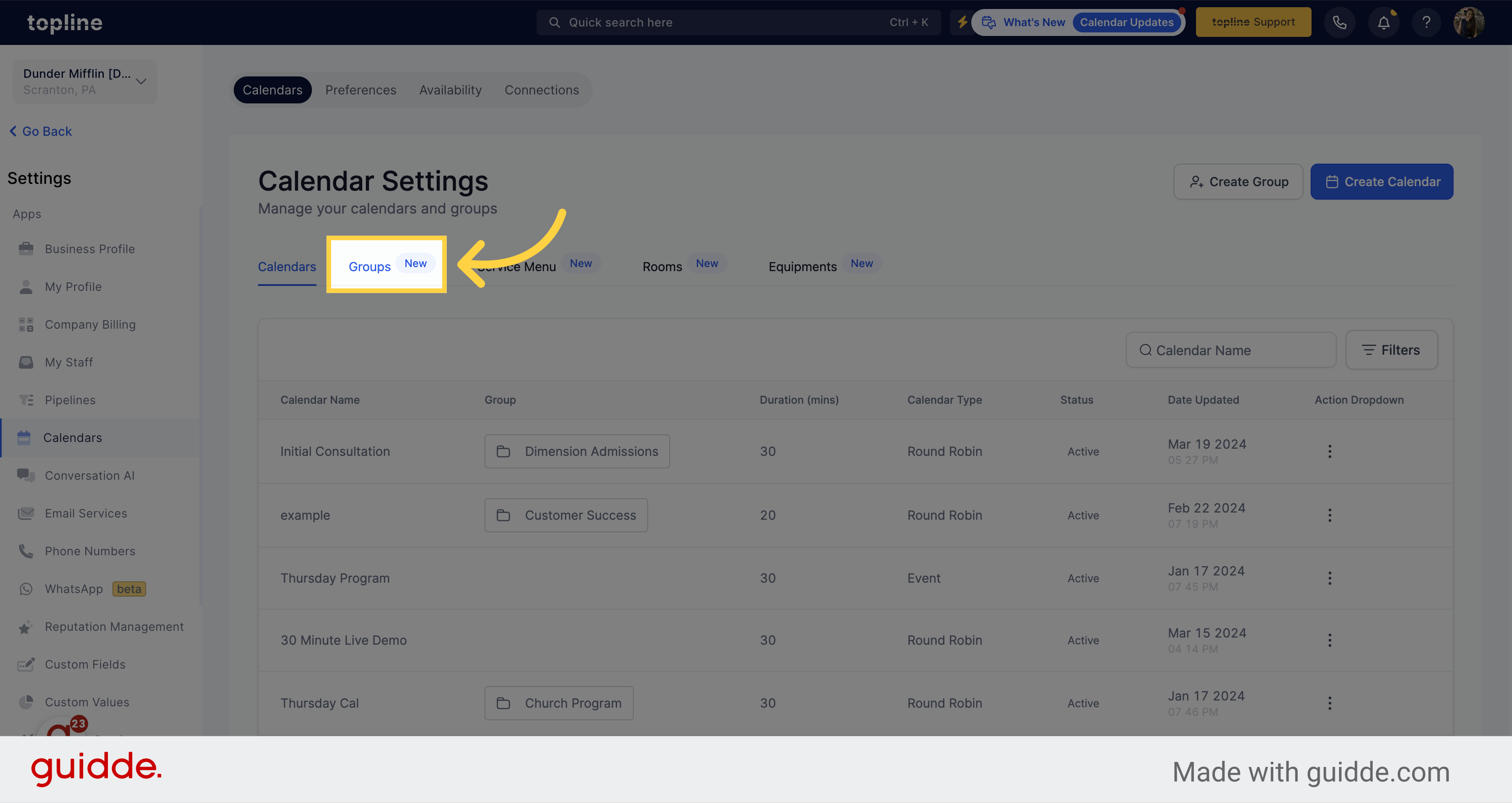Click the notification bell icon
The image size is (1512, 803).
pyautogui.click(x=1384, y=22)
